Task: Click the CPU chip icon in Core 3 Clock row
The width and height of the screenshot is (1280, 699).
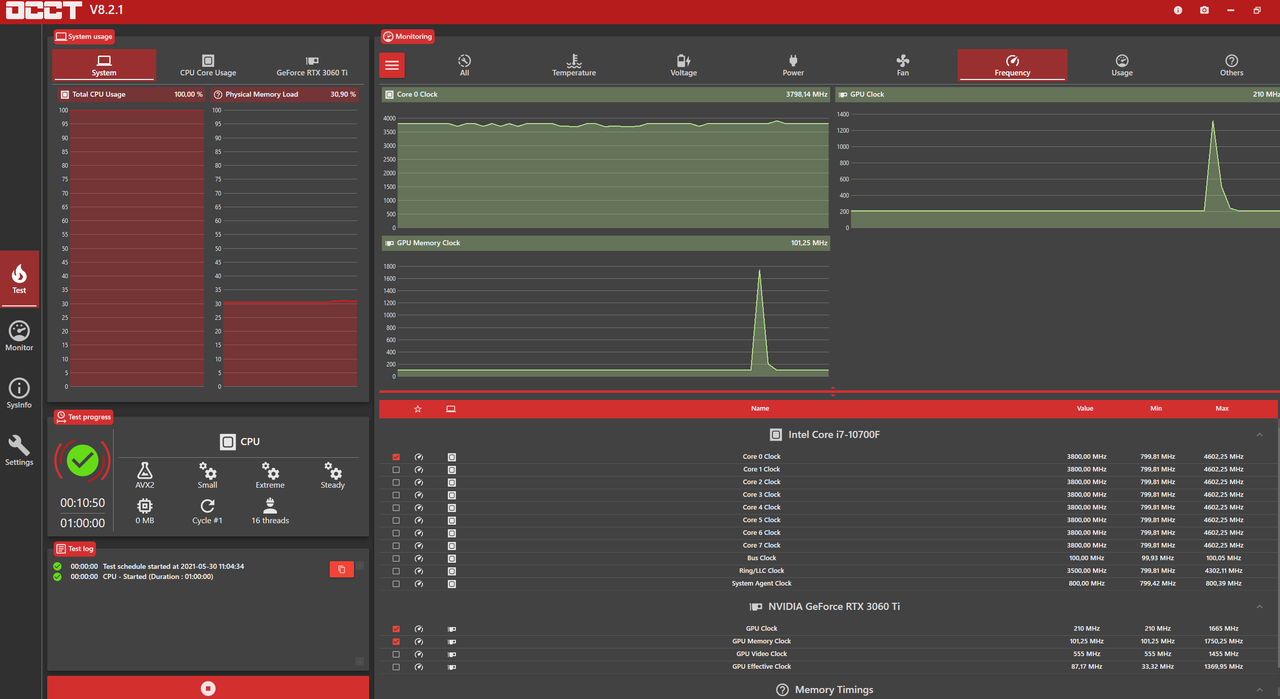Action: pyautogui.click(x=452, y=495)
